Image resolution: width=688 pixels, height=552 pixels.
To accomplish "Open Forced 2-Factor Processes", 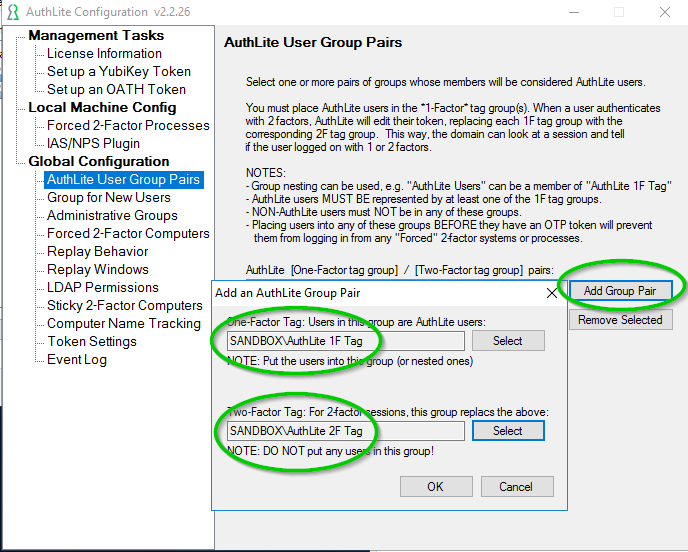I will pos(128,125).
